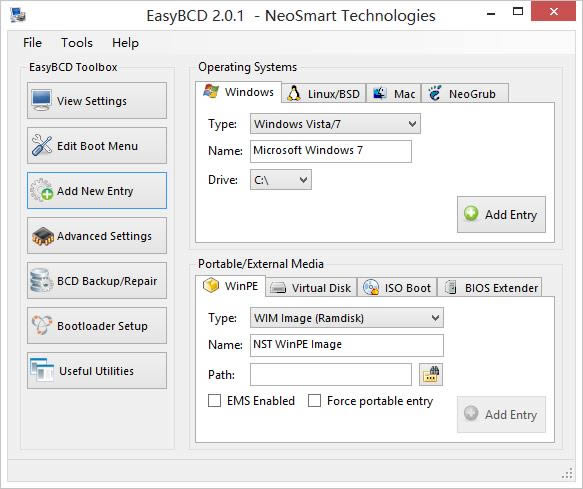The image size is (583, 489).
Task: Open BCD Backup/Repair section
Action: click(x=97, y=281)
